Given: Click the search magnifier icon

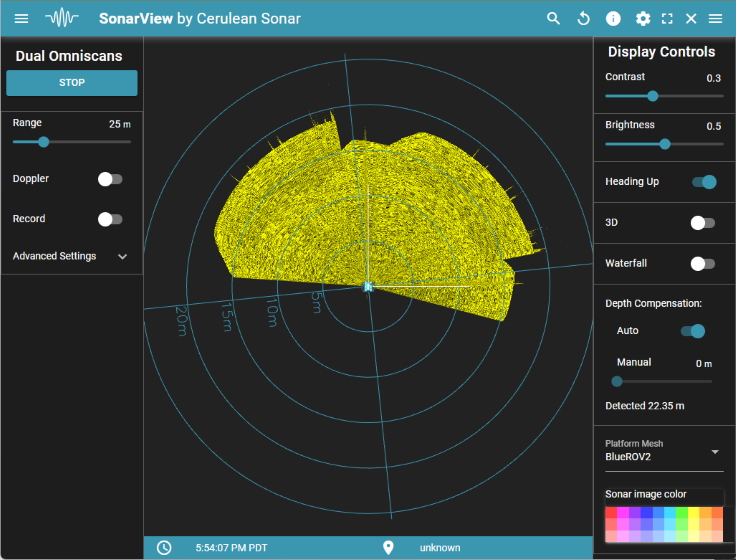Looking at the screenshot, I should click(554, 18).
